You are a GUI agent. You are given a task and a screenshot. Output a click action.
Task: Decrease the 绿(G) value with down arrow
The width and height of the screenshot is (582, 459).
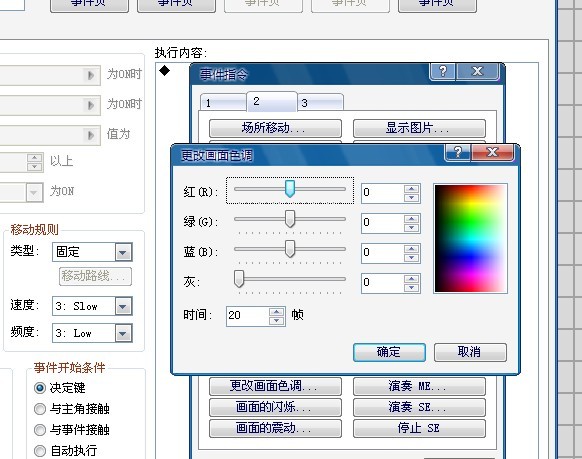[411, 227]
